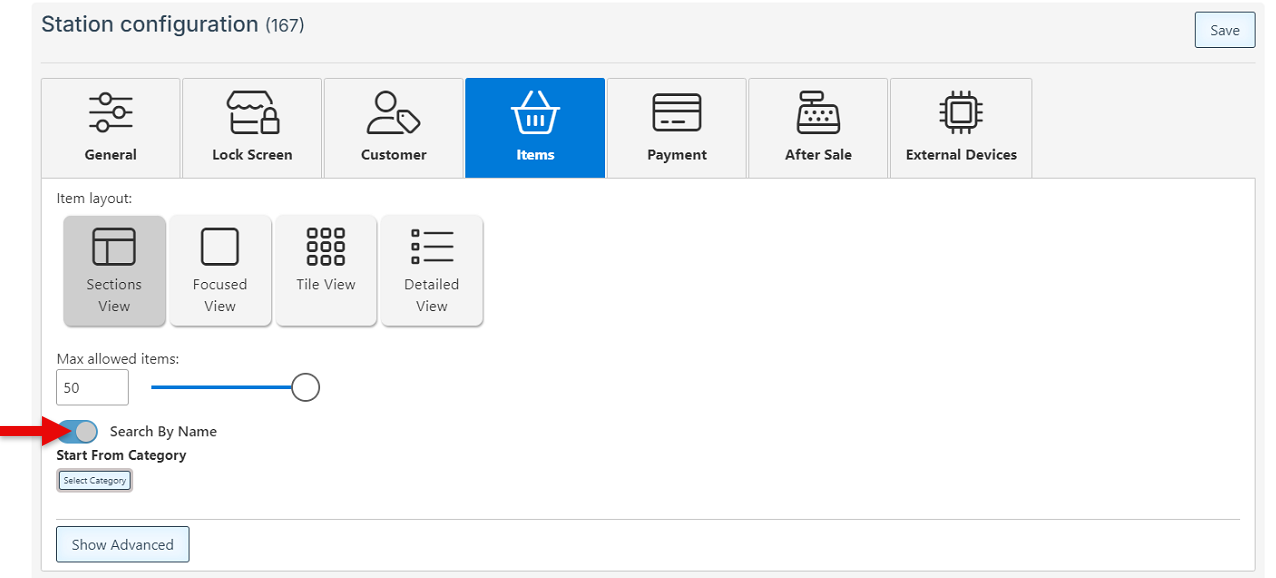The width and height of the screenshot is (1276, 578).
Task: Switch to the After Sale tab
Action: [818, 128]
